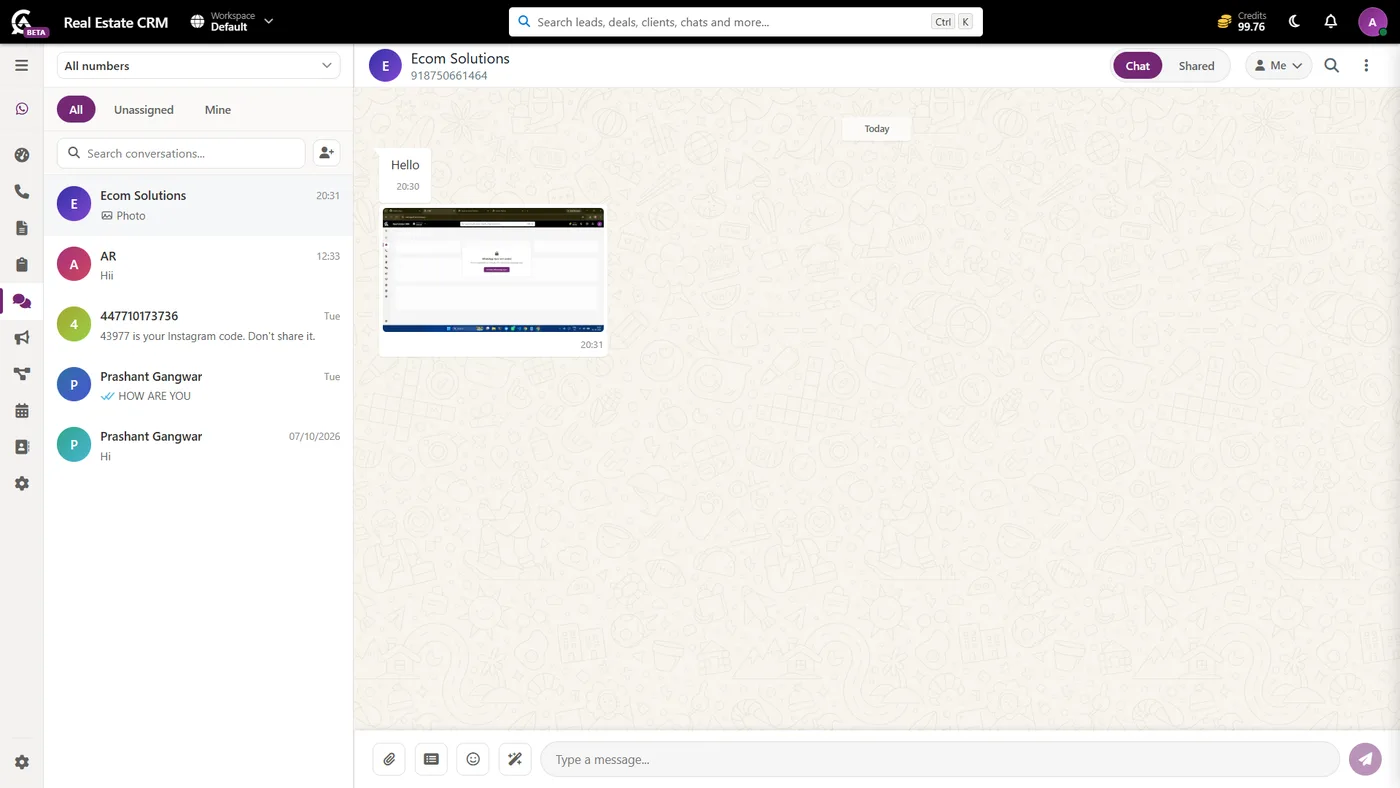1400x788 pixels.
Task: Click the Type a message input box
Action: [x=940, y=759]
